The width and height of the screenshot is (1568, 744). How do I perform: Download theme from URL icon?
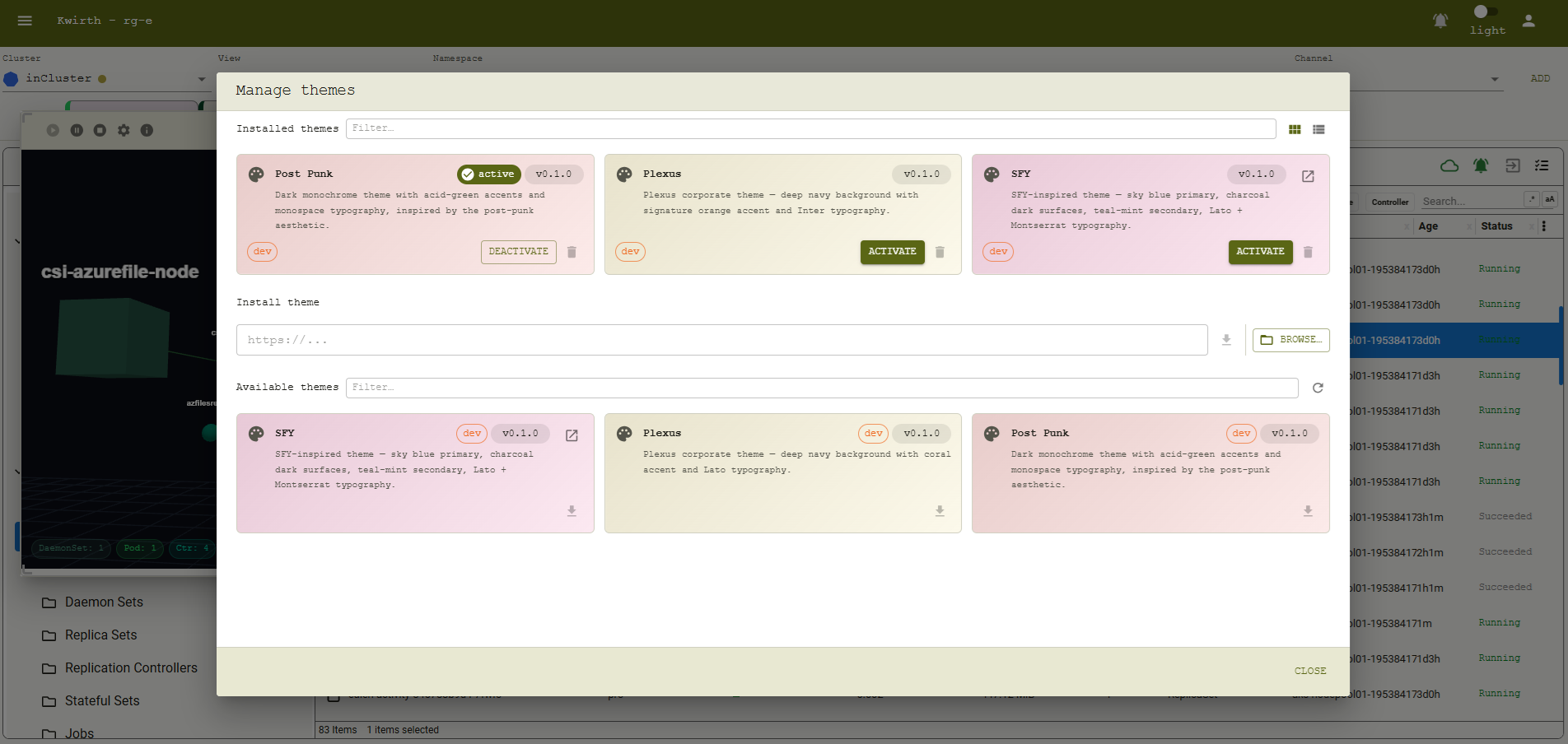click(1226, 340)
